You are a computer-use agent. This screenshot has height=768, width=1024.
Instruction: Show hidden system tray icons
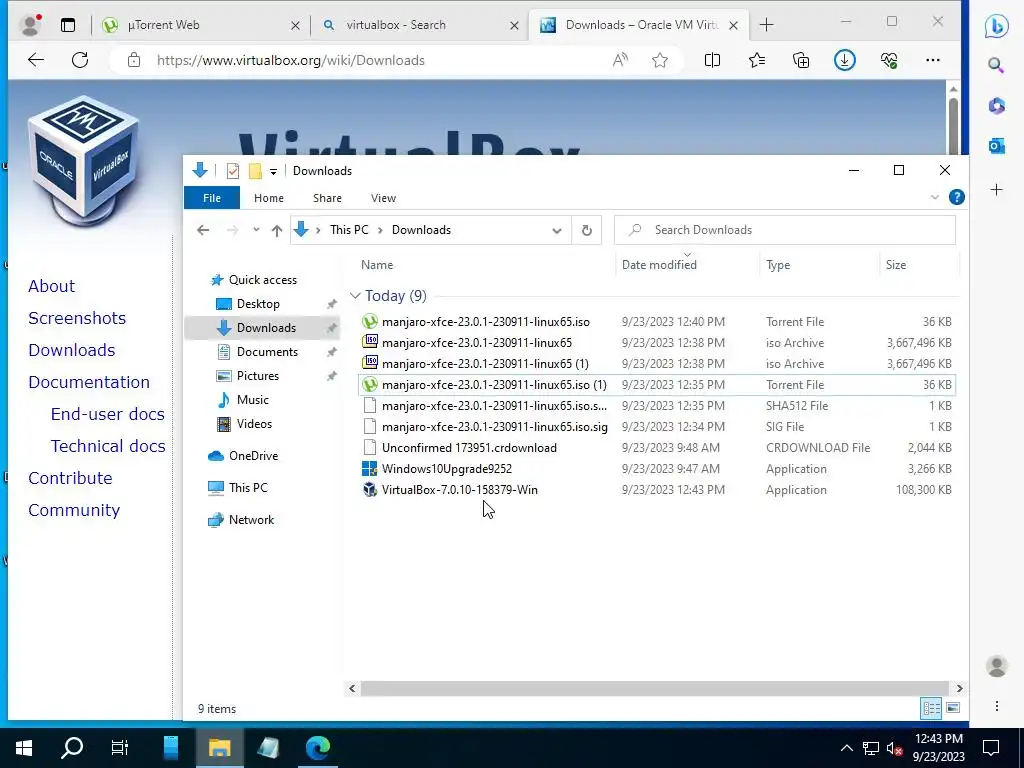tap(846, 748)
